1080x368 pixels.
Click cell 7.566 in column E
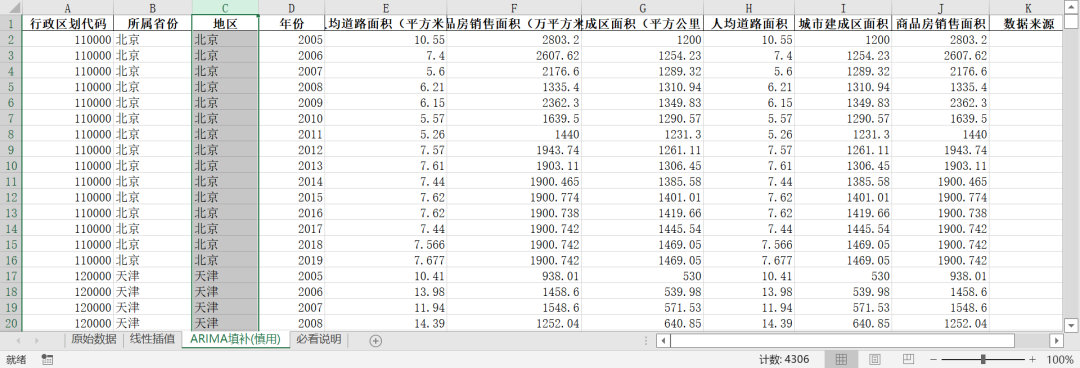[386, 244]
